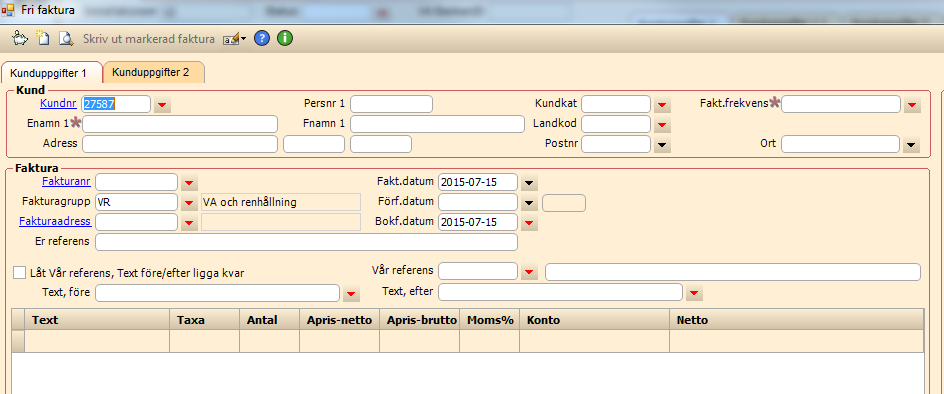Click the Text, efter input field
The width and height of the screenshot is (944, 394).
(560, 292)
